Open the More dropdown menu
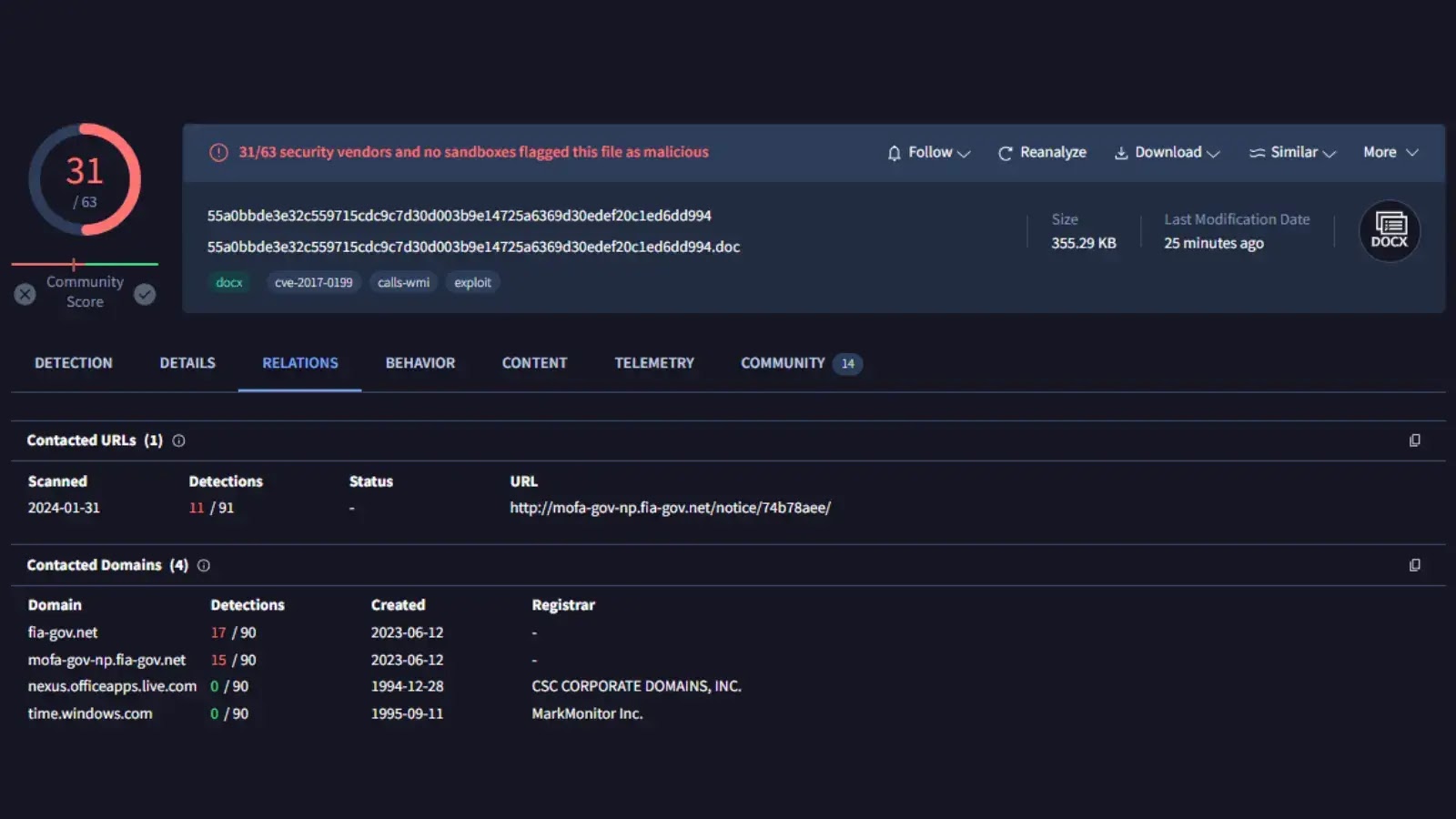Viewport: 1456px width, 819px height. click(x=1390, y=153)
